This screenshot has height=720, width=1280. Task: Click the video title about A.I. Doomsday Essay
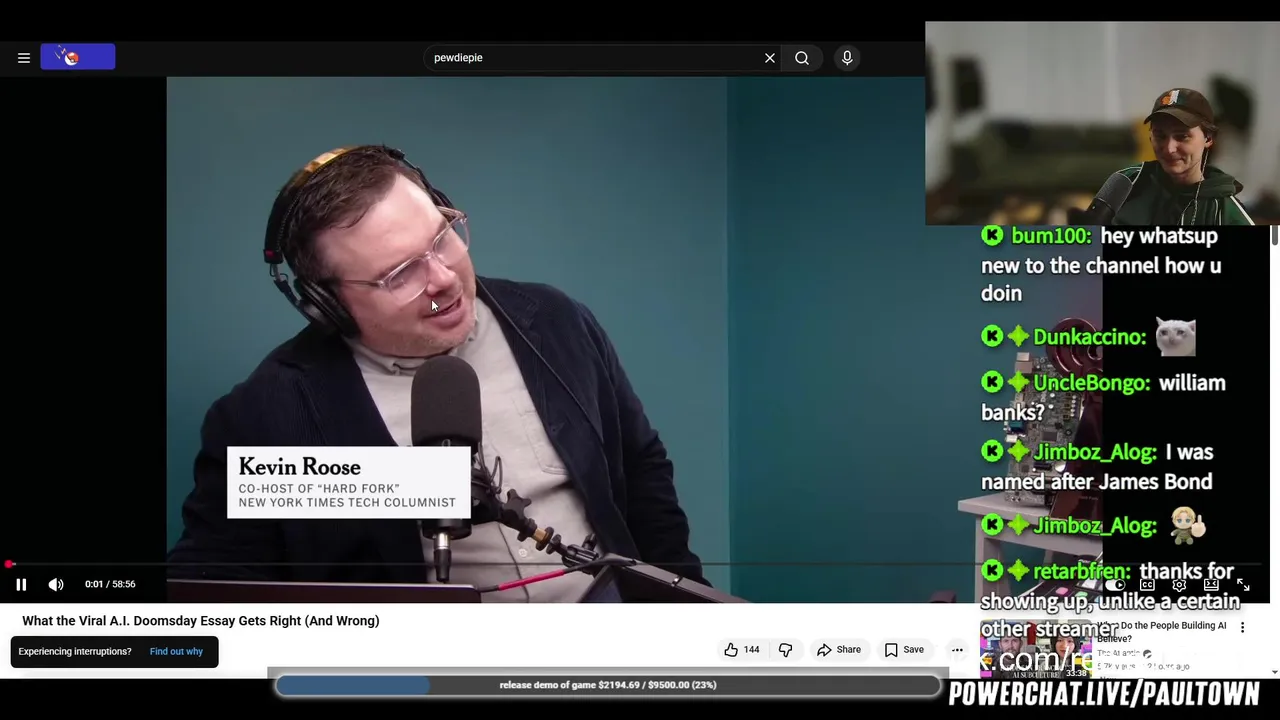[201, 621]
